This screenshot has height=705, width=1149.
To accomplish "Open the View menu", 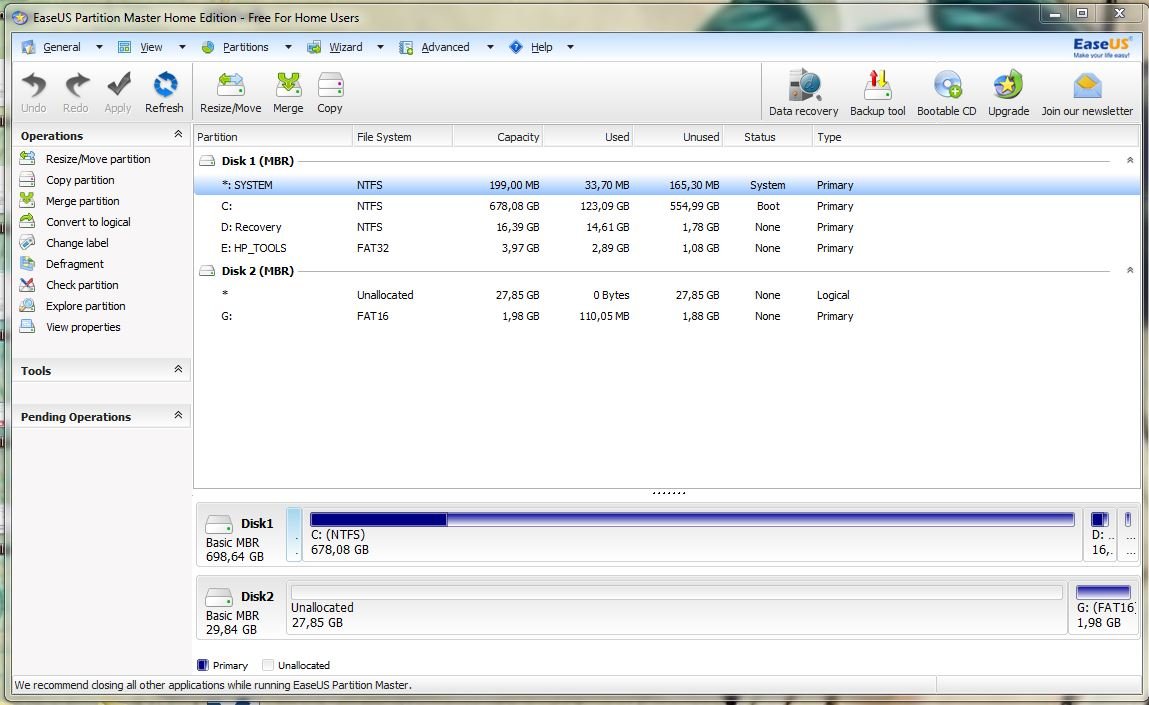I will [x=151, y=47].
